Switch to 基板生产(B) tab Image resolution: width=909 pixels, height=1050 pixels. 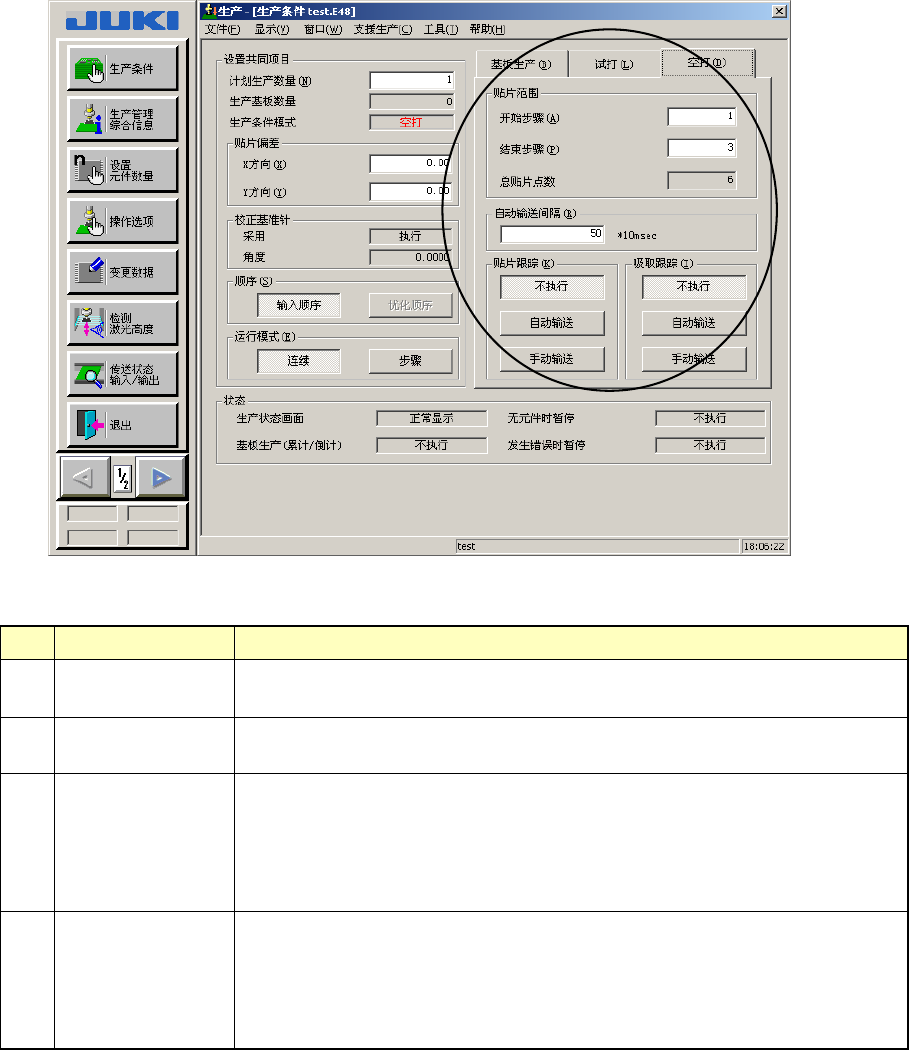[521, 64]
